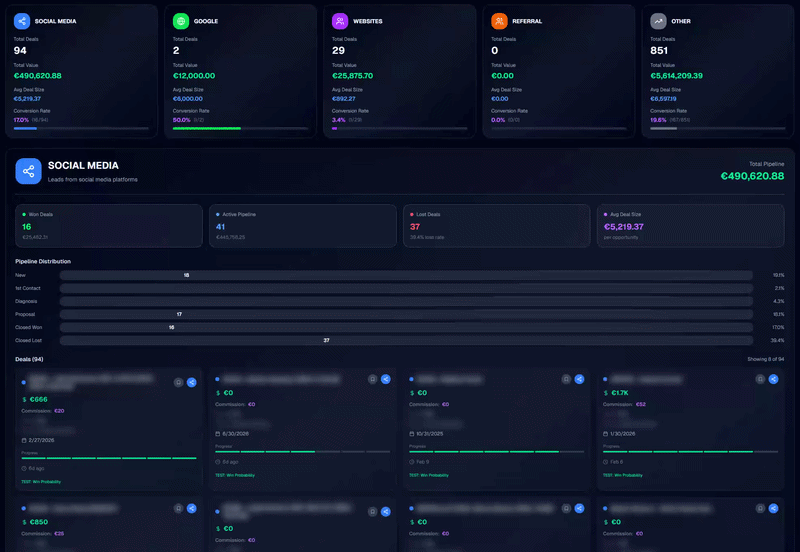
Task: Click the gray Other trend icon
Action: (x=658, y=21)
